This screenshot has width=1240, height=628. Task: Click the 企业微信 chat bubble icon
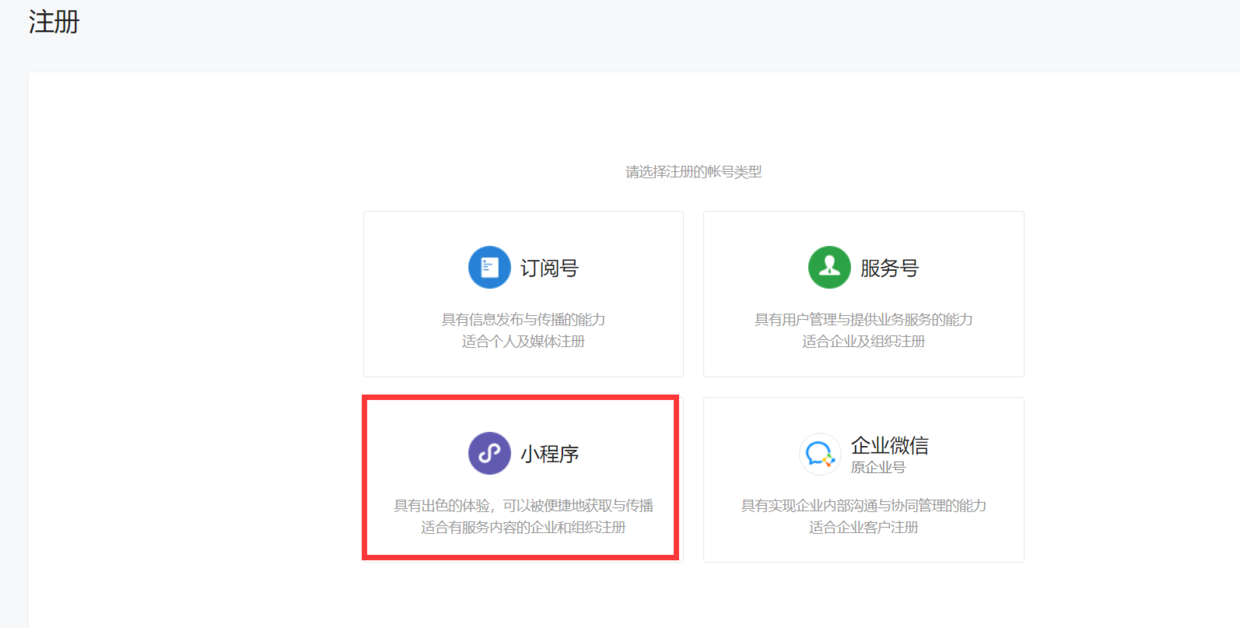[x=820, y=454]
